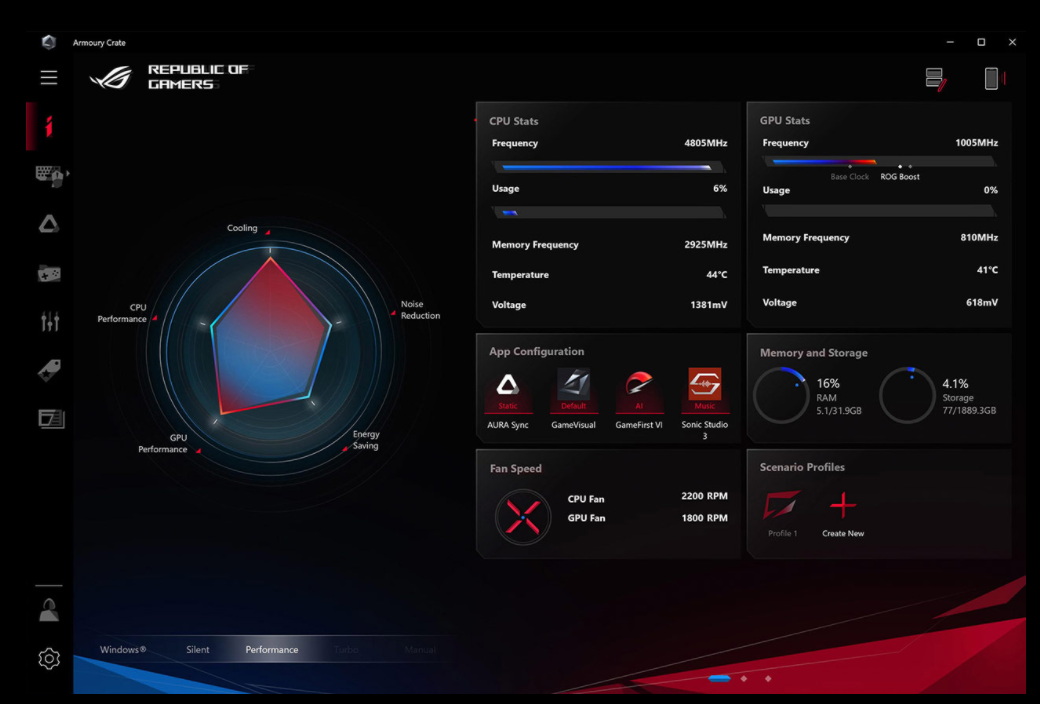Click the GPU usage bar
This screenshot has width=1040, height=704.
point(879,211)
